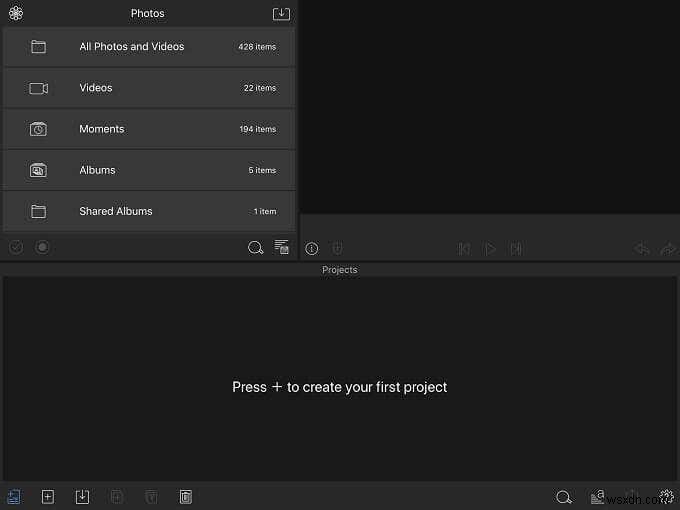Click the Moments clock-camera icon

pyautogui.click(x=39, y=129)
